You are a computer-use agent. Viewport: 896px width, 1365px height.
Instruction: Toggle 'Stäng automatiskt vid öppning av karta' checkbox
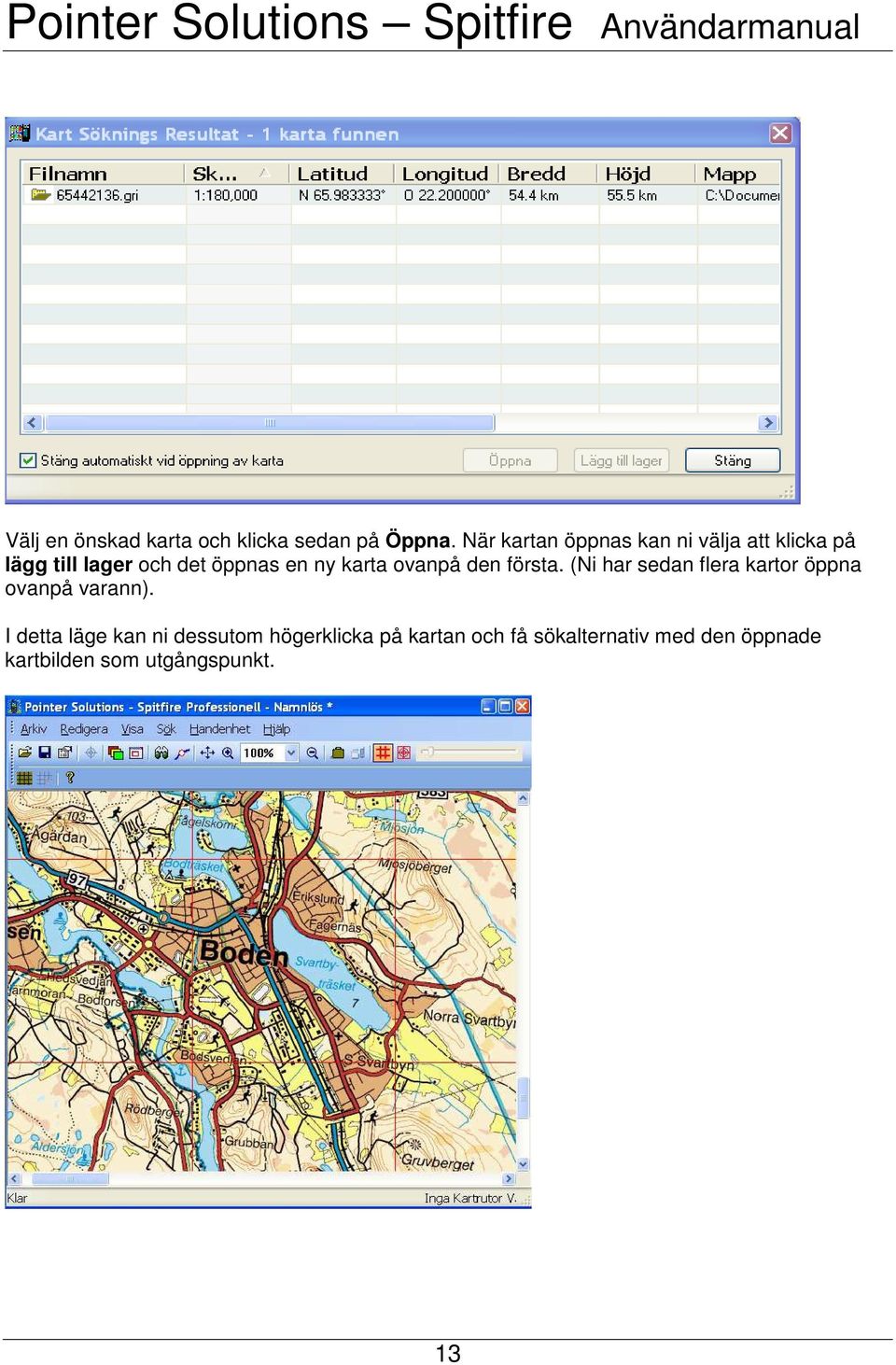click(x=29, y=460)
